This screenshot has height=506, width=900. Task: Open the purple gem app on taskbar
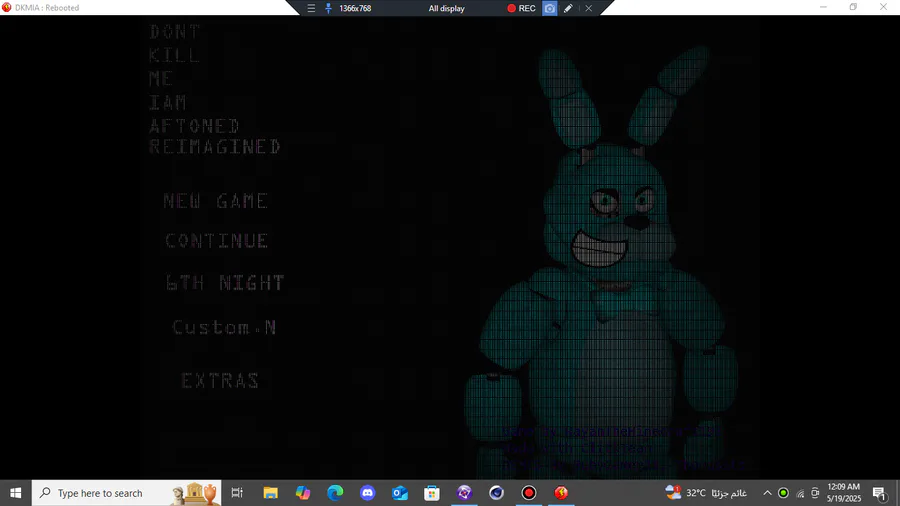click(x=464, y=493)
